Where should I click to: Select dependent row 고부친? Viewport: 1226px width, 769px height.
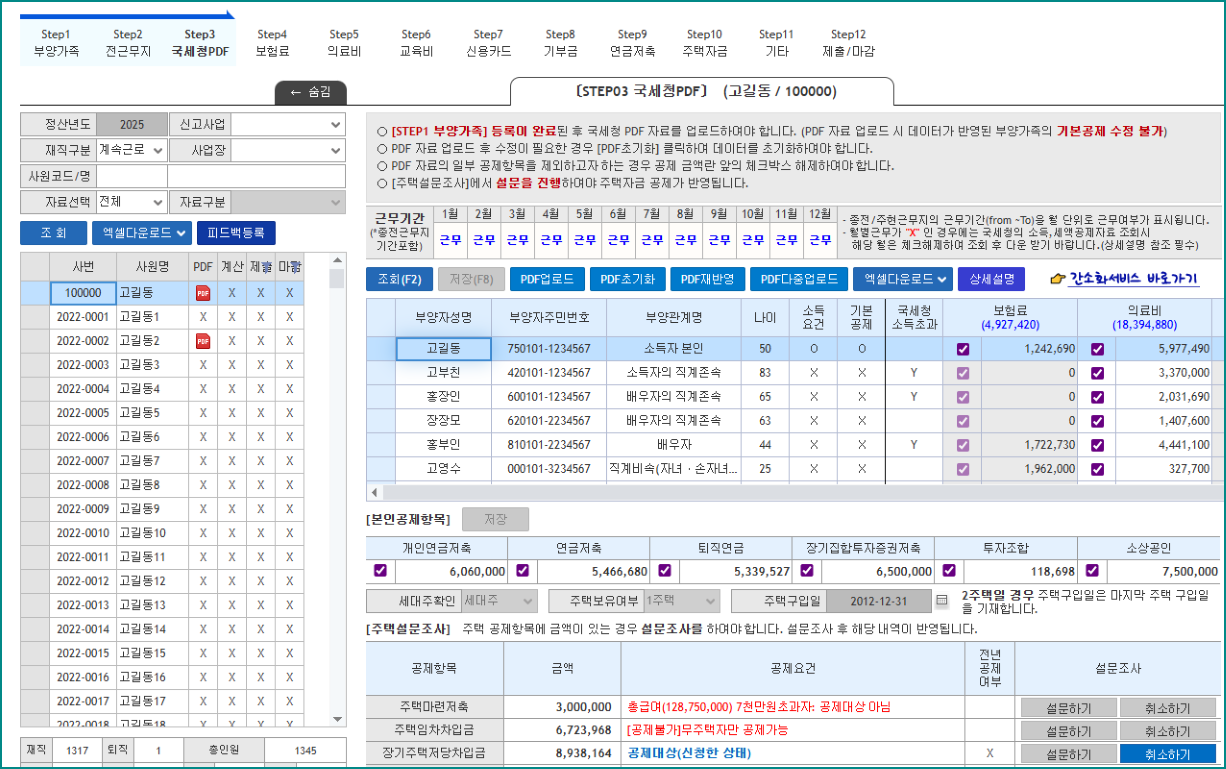(790, 373)
